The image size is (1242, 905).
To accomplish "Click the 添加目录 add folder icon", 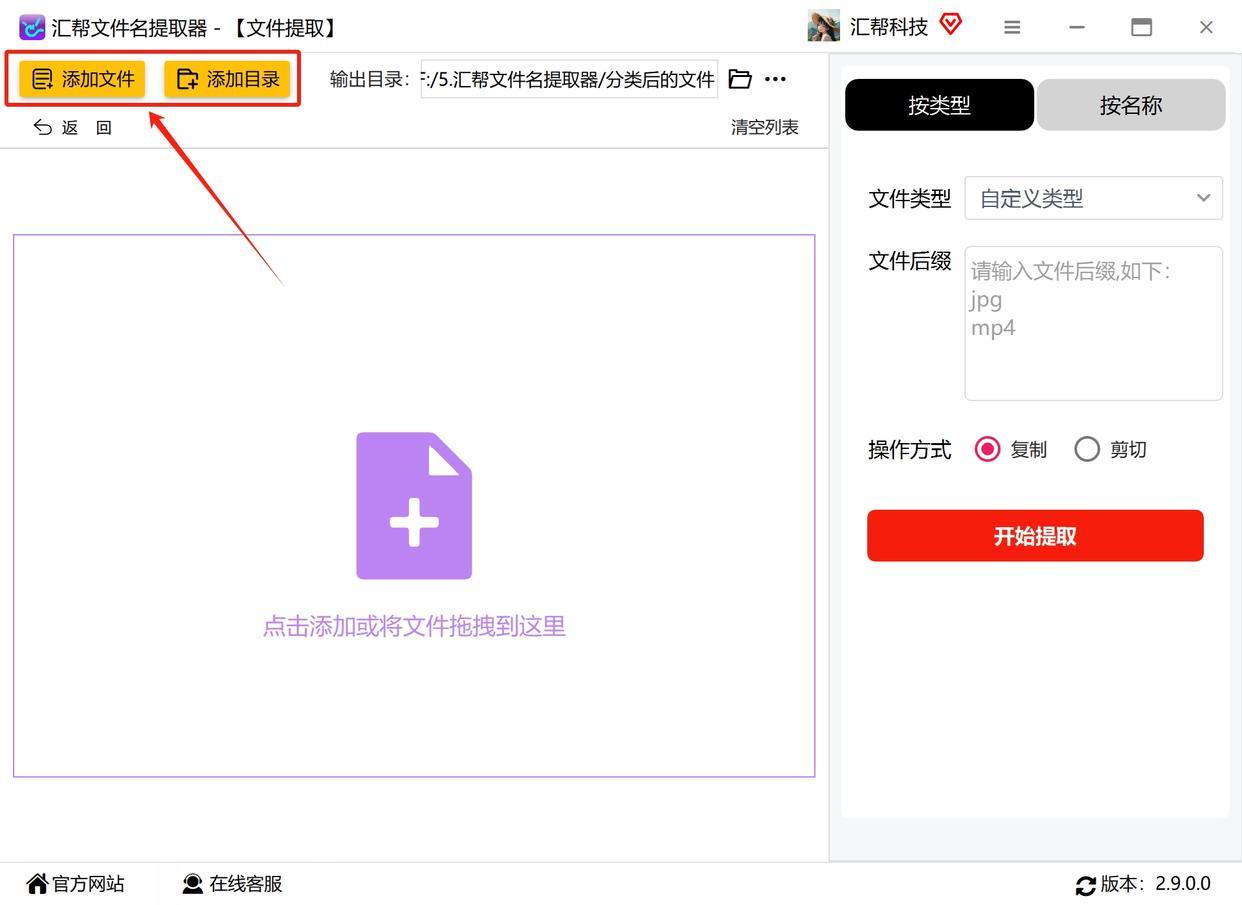I will pyautogui.click(x=187, y=78).
